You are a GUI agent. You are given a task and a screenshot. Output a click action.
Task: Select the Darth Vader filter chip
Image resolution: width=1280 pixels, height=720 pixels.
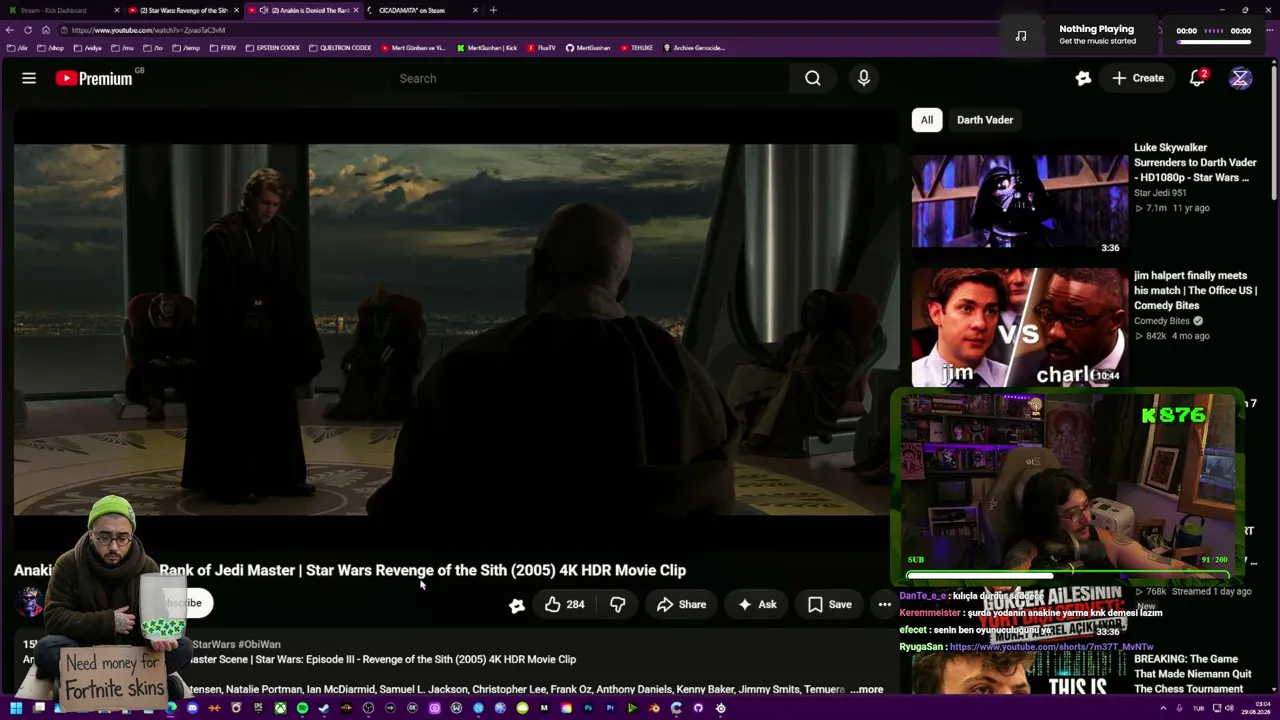985,120
